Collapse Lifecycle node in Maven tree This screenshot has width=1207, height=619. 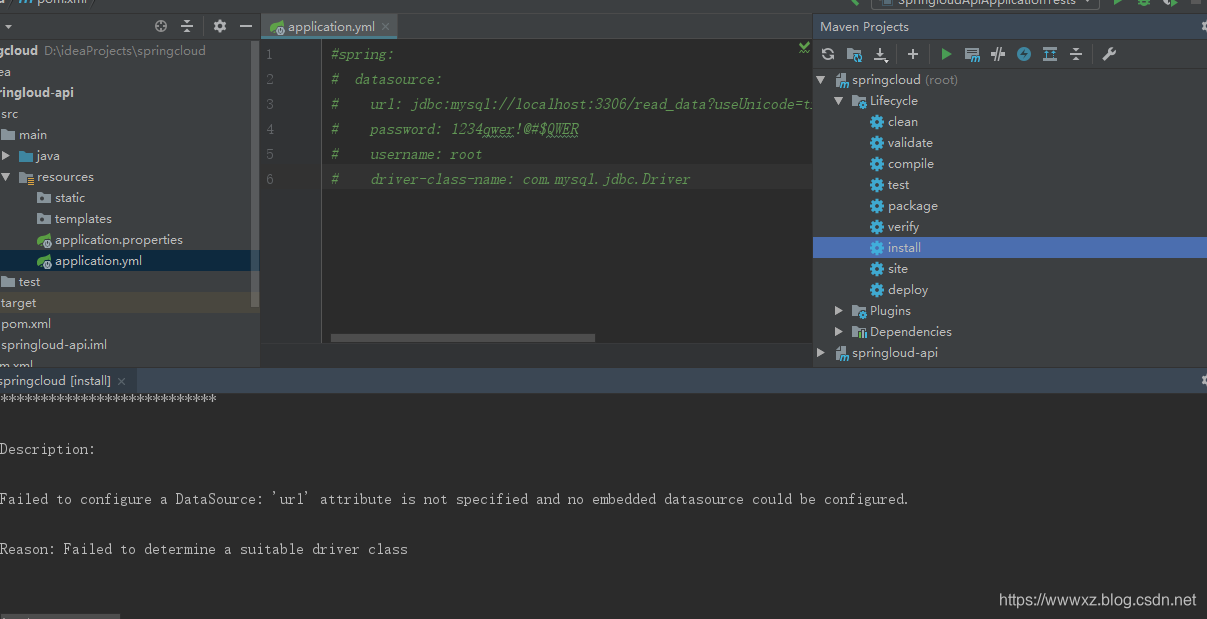839,101
